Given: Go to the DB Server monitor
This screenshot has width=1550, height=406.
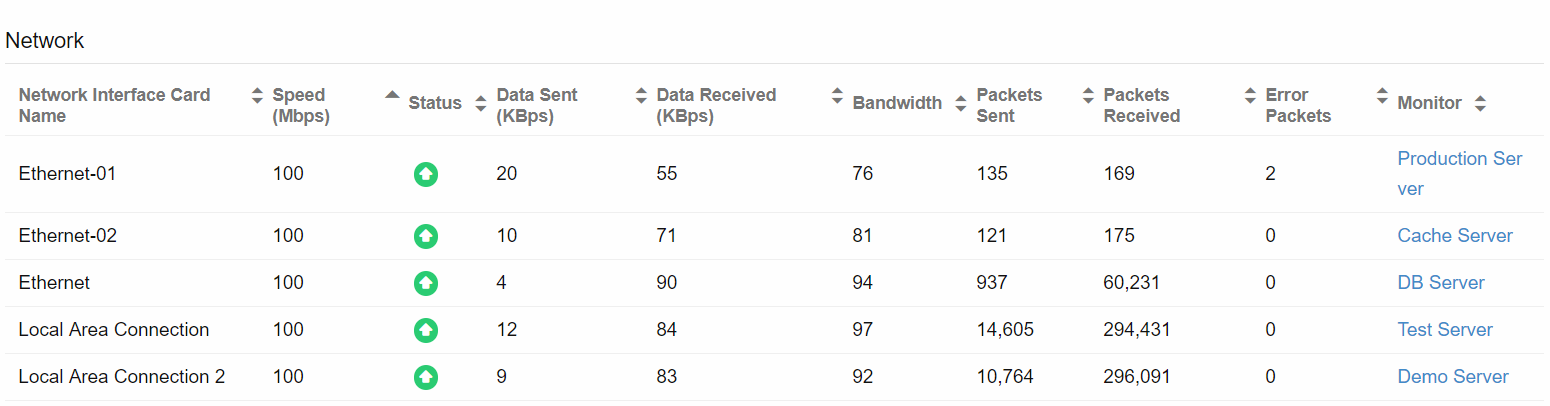Looking at the screenshot, I should click(1440, 283).
